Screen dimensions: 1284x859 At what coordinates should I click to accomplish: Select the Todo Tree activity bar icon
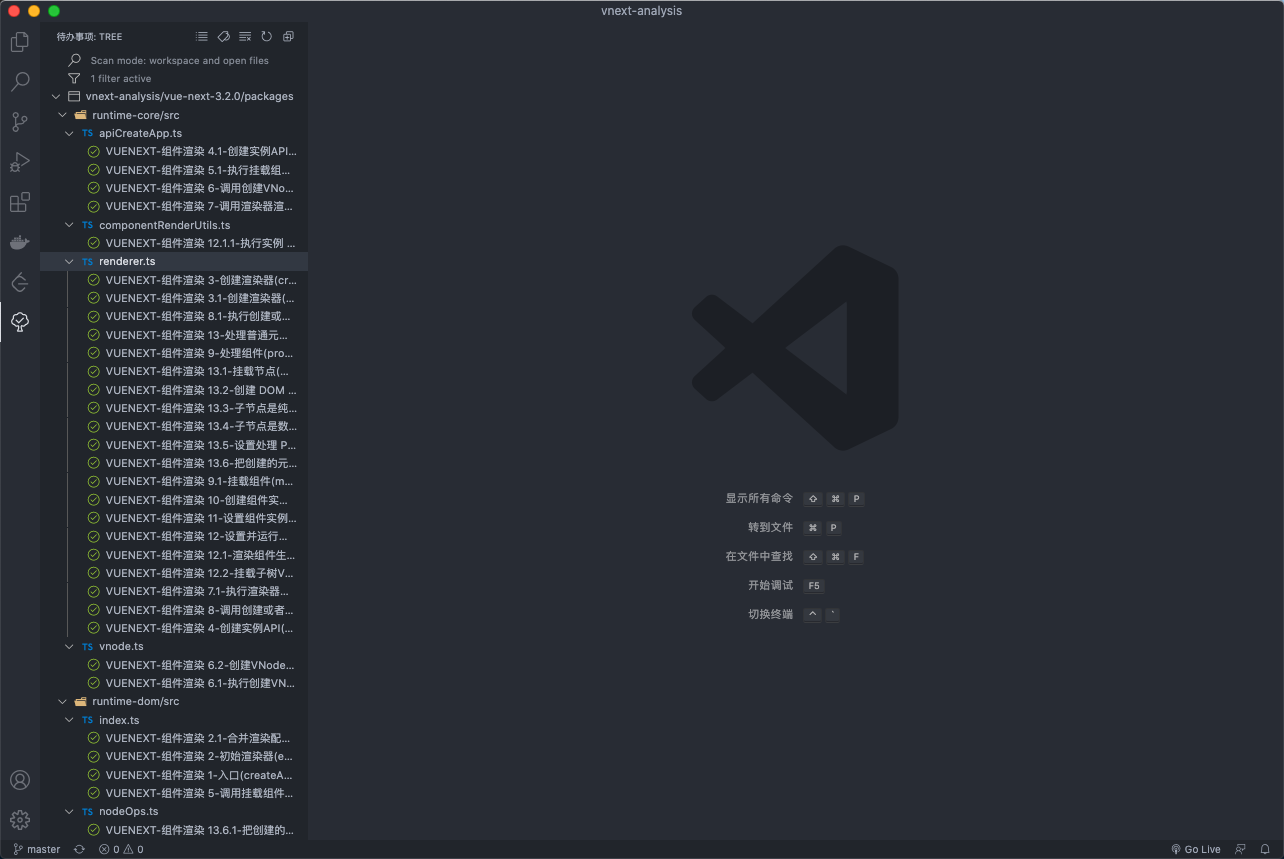pyautogui.click(x=19, y=322)
